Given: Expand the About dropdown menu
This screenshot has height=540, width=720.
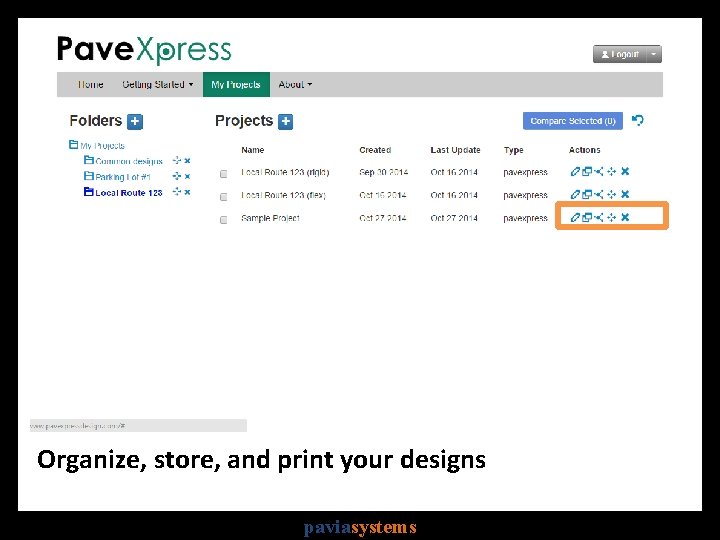Looking at the screenshot, I should (295, 84).
